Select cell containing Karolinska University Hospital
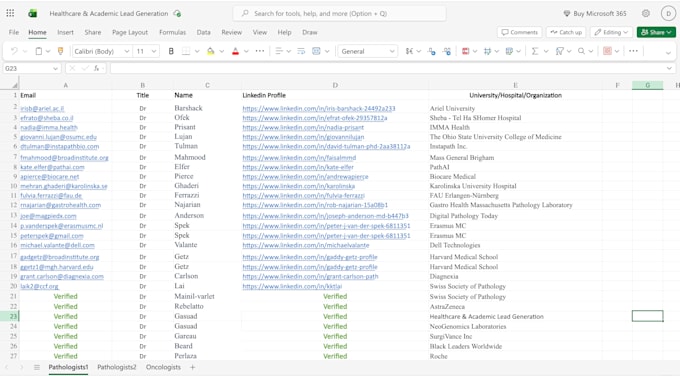 pyautogui.click(x=515, y=186)
